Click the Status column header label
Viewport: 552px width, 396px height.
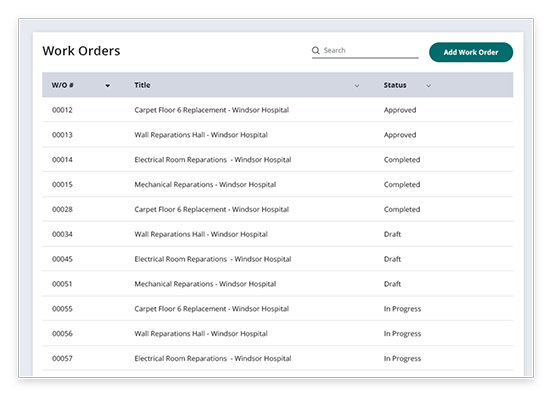[395, 85]
